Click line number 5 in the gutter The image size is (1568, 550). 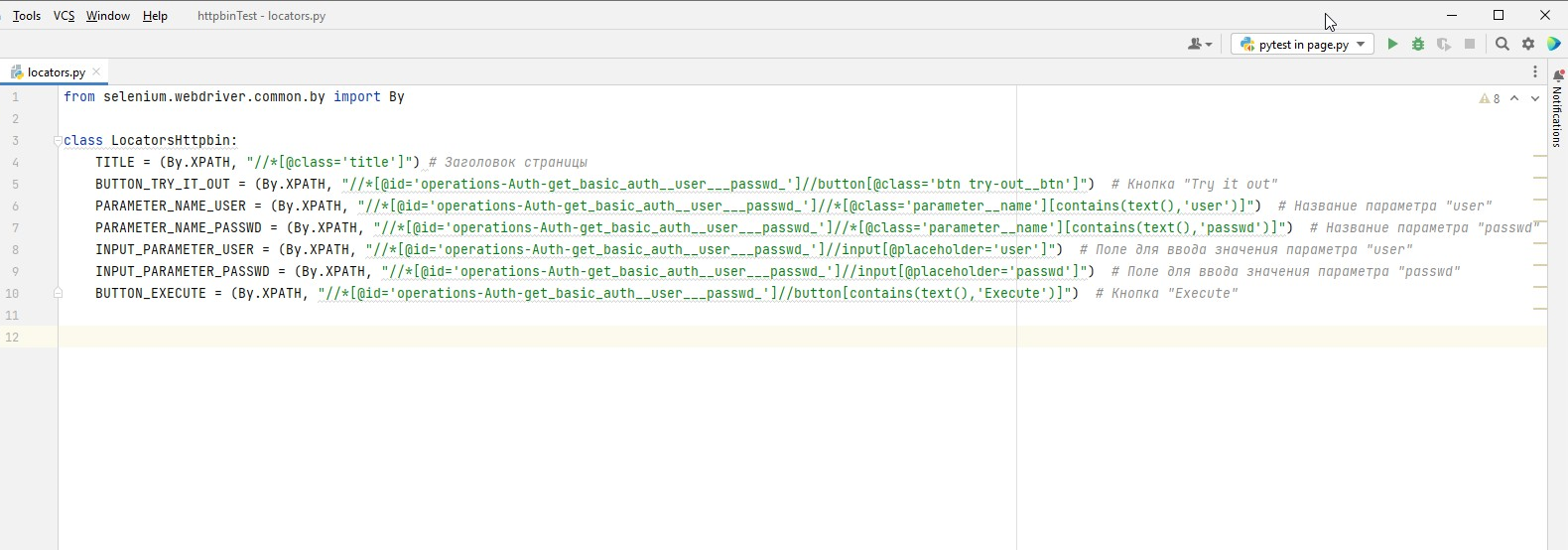coord(15,185)
